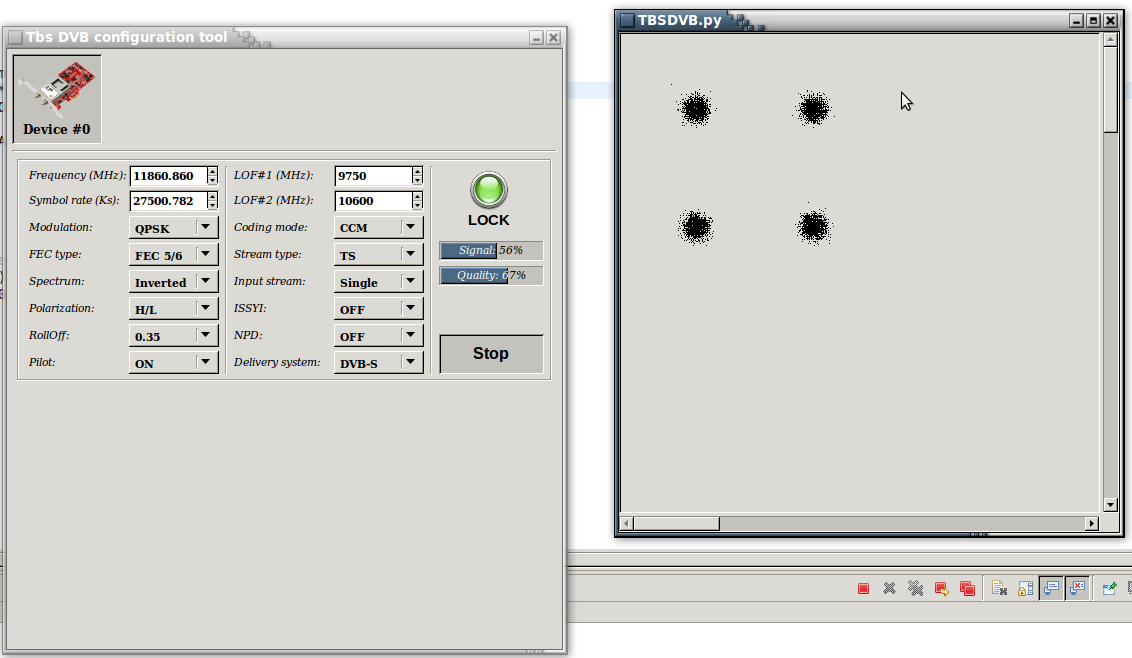Click the Clear Console document icon
This screenshot has height=658, width=1132.
coord(999,589)
